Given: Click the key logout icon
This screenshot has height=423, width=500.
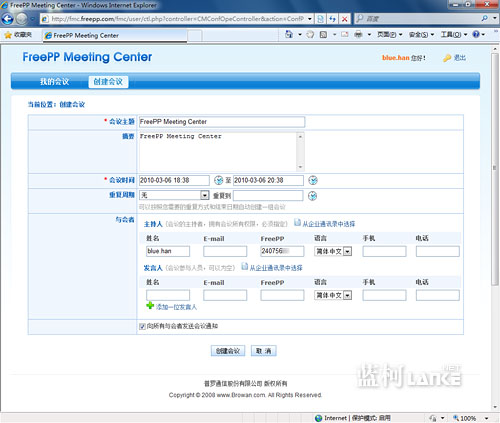Looking at the screenshot, I should [447, 58].
